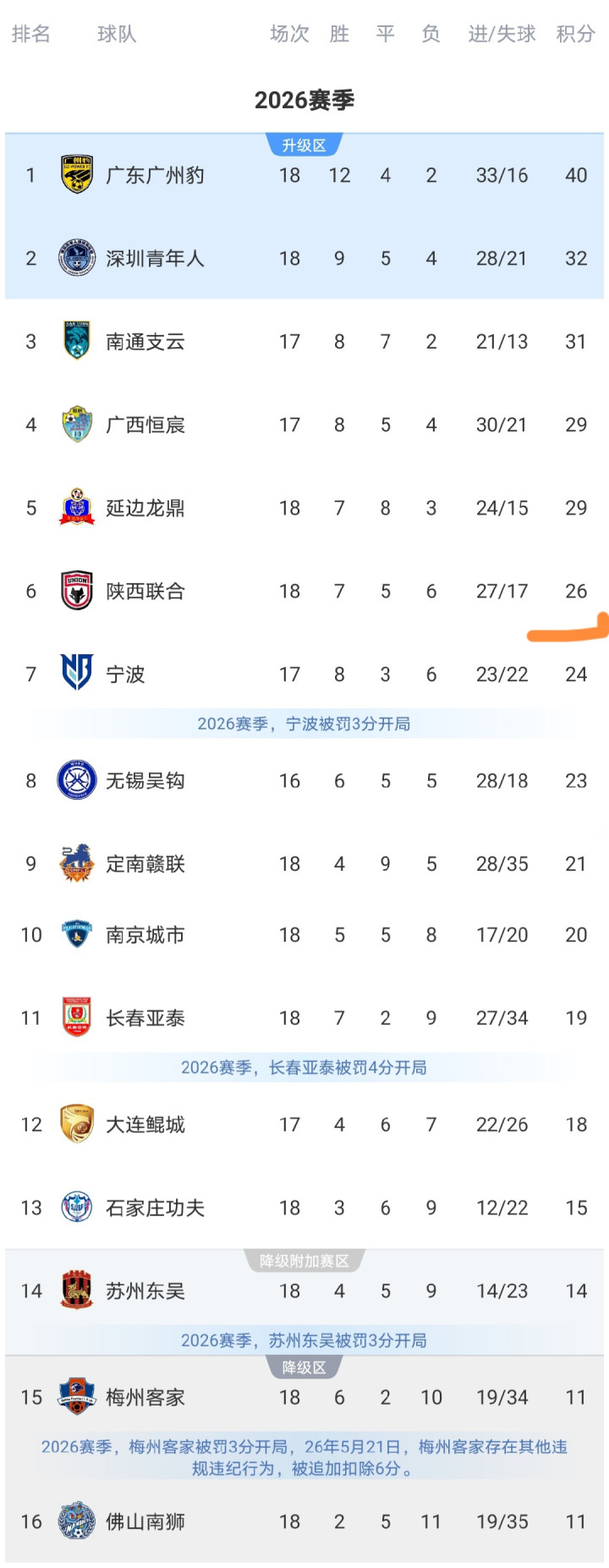Tap the 长春亚泰 red badge
Viewport: 609px width, 1568px height.
click(77, 1017)
